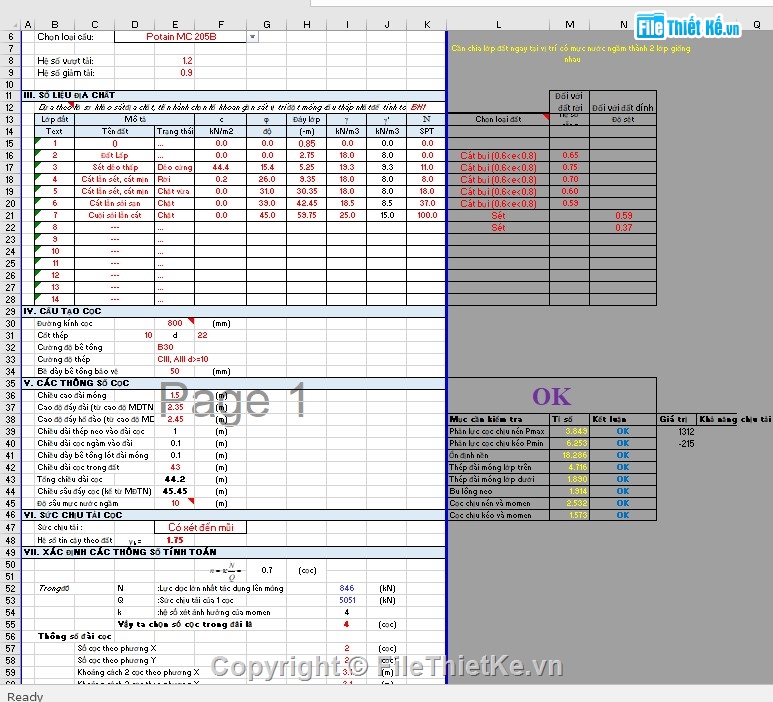Click 'Sét dẻo thấp' soil name cell

(115, 168)
